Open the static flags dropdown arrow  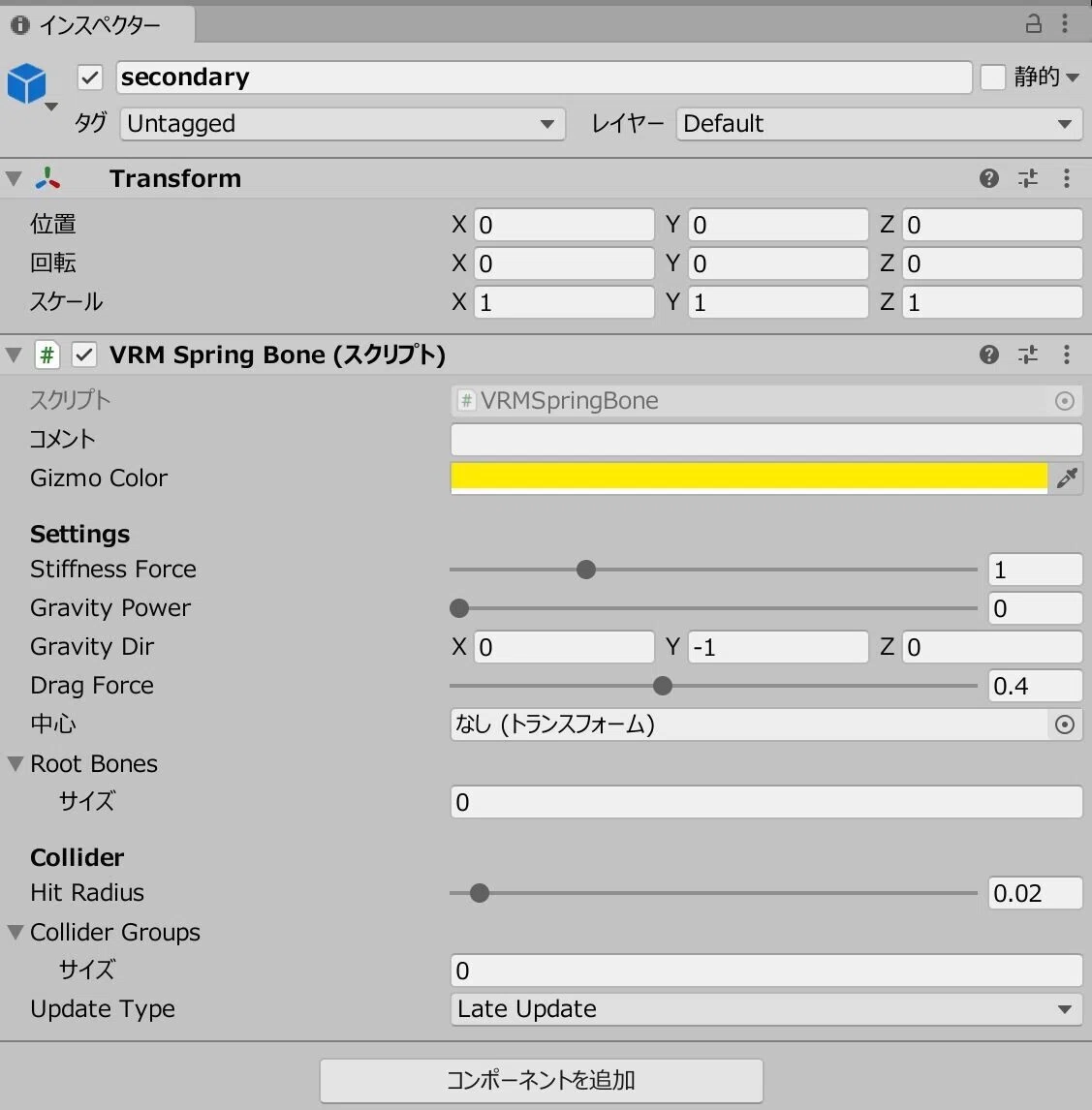(1073, 77)
